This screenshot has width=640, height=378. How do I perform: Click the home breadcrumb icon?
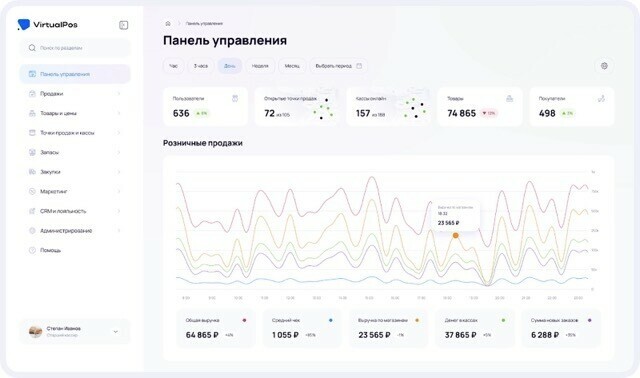[x=168, y=24]
